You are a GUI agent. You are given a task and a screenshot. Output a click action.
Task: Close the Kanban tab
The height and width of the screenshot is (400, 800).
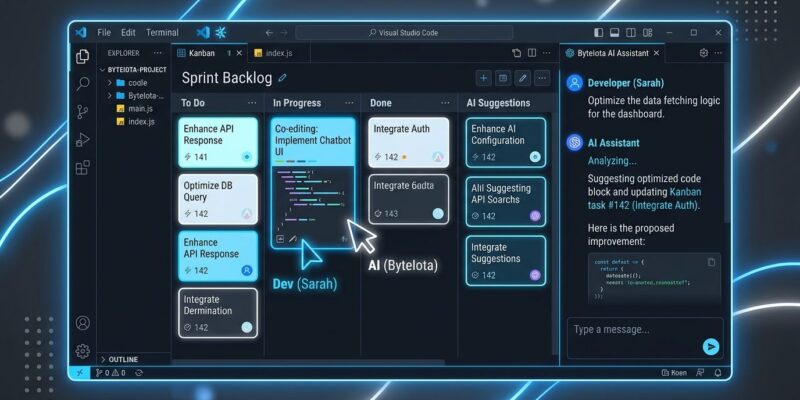click(x=239, y=53)
